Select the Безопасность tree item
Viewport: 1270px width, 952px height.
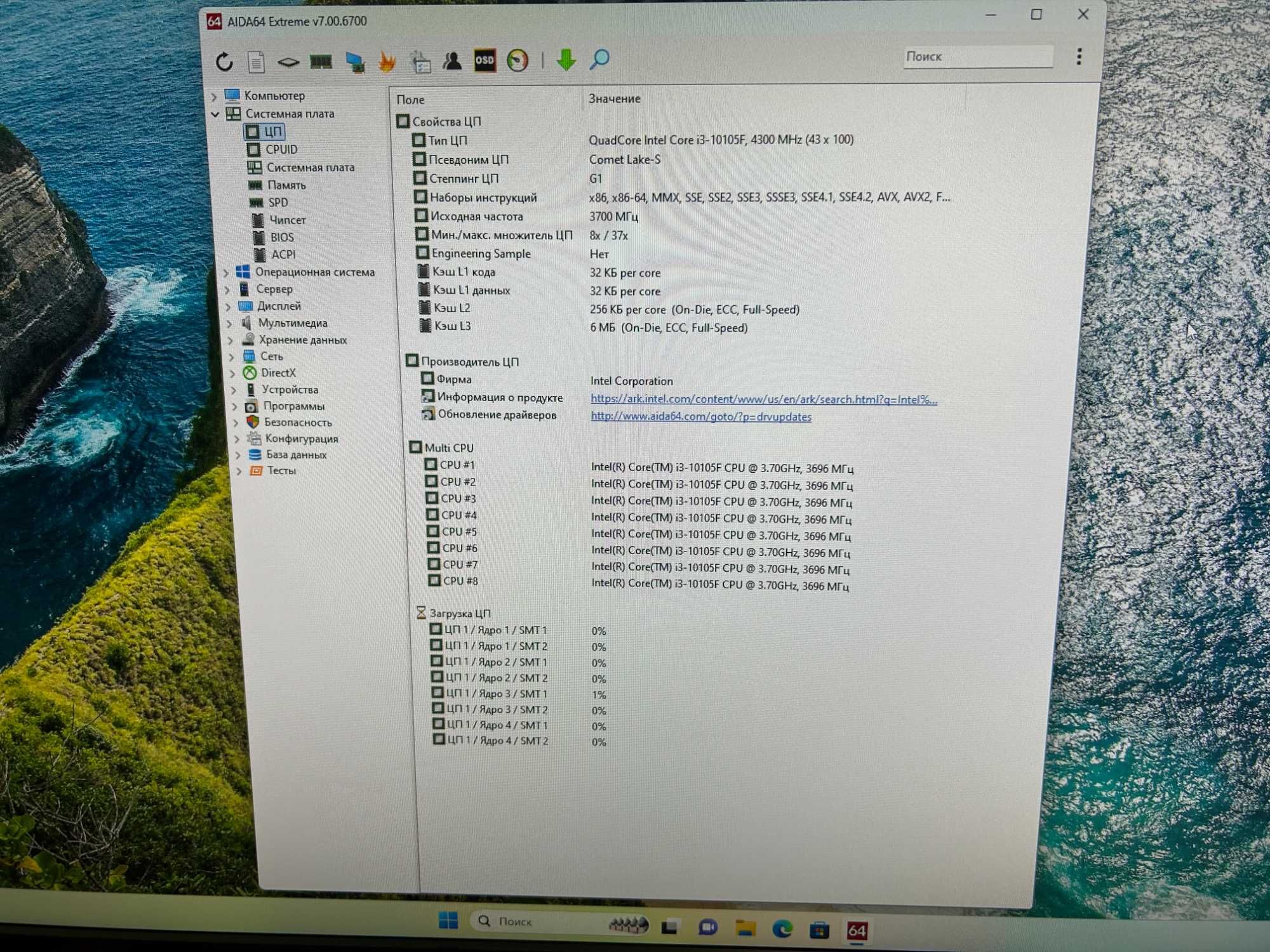pos(290,423)
